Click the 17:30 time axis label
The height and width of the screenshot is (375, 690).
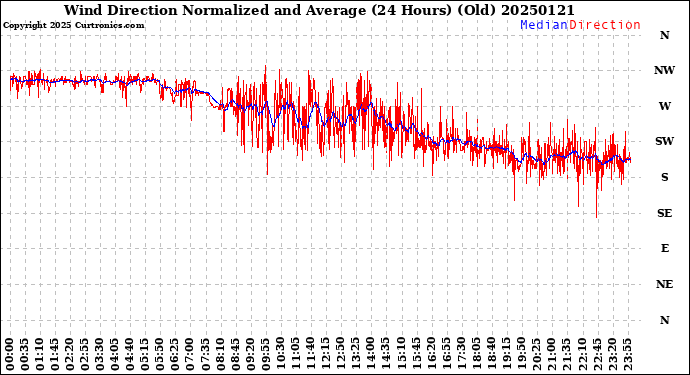tap(461, 354)
